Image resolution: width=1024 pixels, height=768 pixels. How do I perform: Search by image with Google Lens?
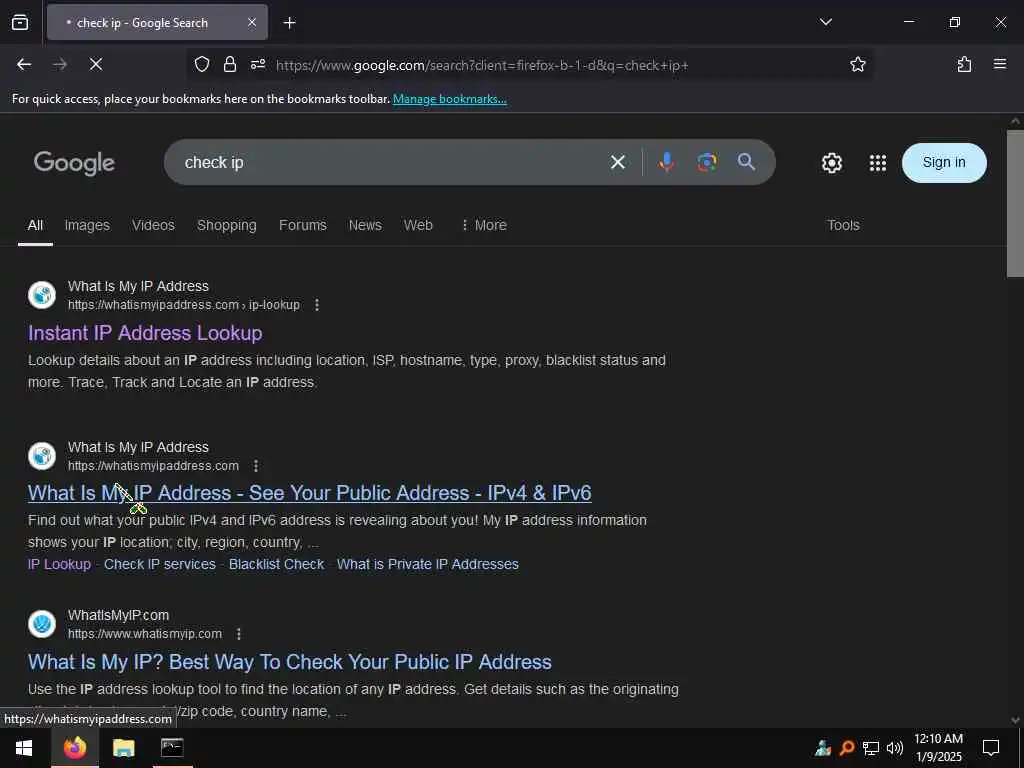click(706, 162)
